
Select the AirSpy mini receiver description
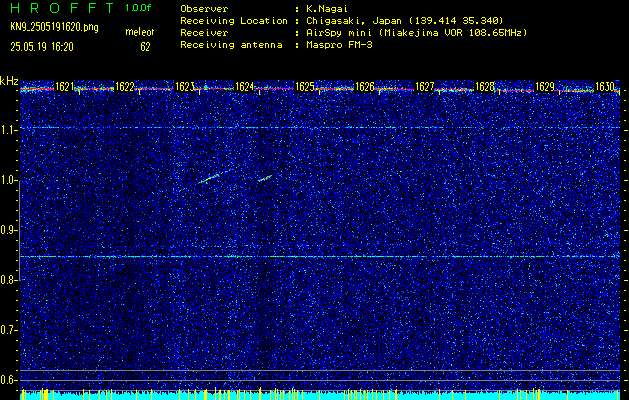[x=417, y=32]
